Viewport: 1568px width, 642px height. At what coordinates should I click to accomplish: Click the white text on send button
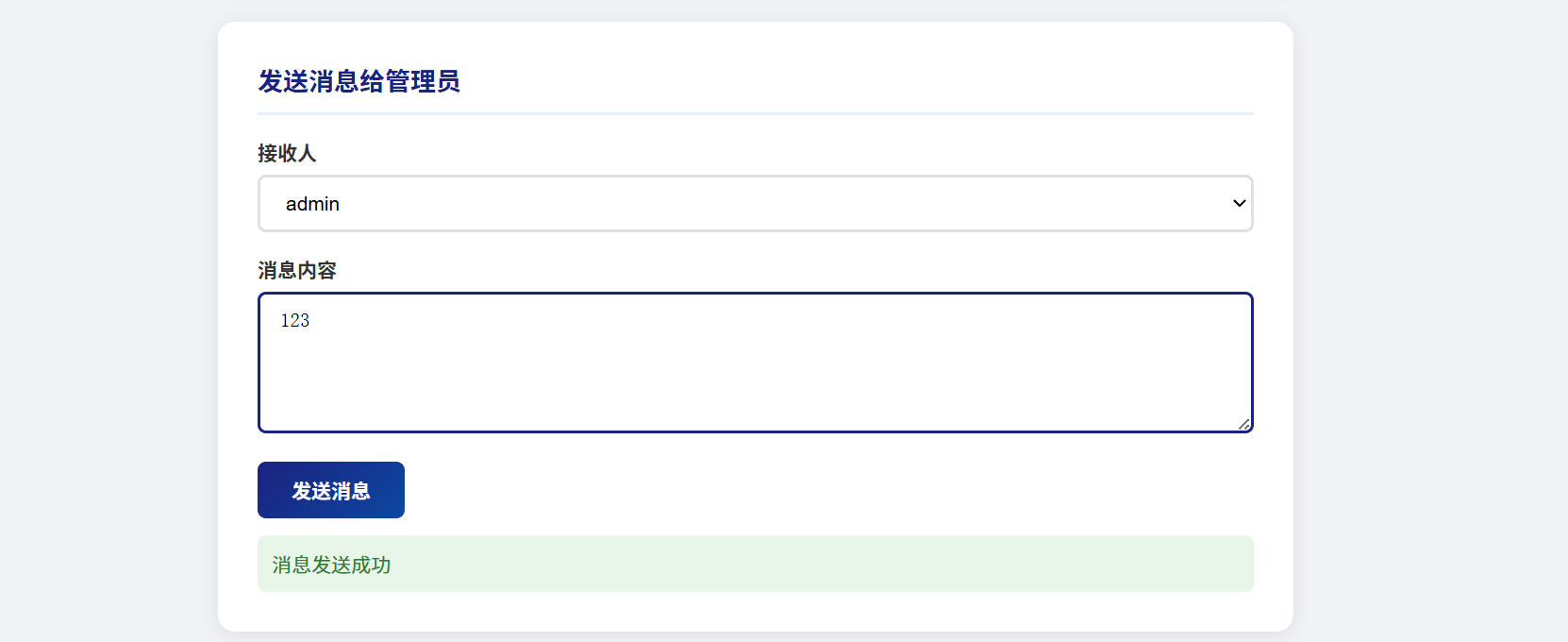[x=331, y=491]
